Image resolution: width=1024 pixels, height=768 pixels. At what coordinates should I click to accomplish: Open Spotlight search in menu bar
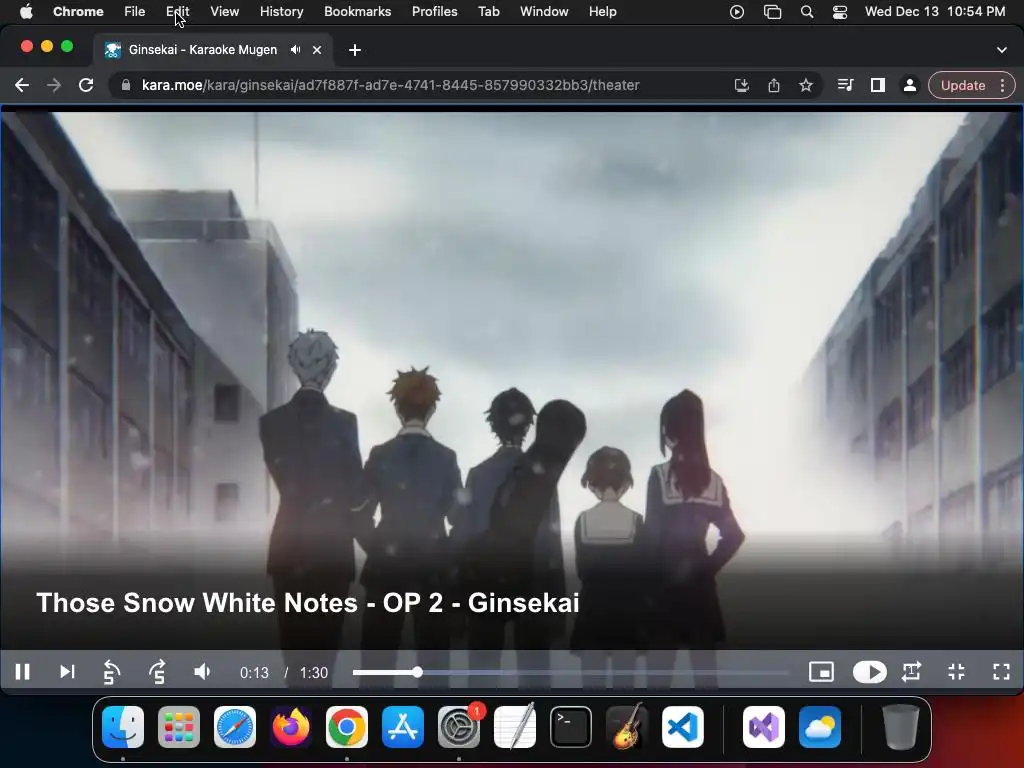[x=807, y=12]
